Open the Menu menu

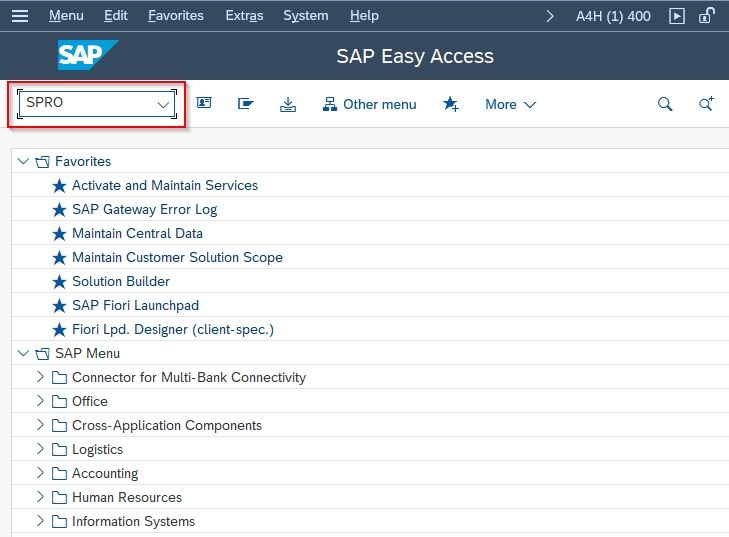point(66,16)
